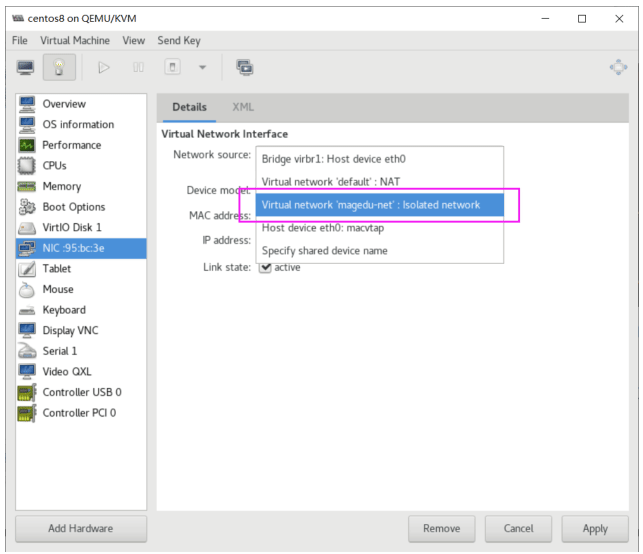Click the shut down toolbar icon
The width and height of the screenshot is (643, 554).
coord(172,67)
